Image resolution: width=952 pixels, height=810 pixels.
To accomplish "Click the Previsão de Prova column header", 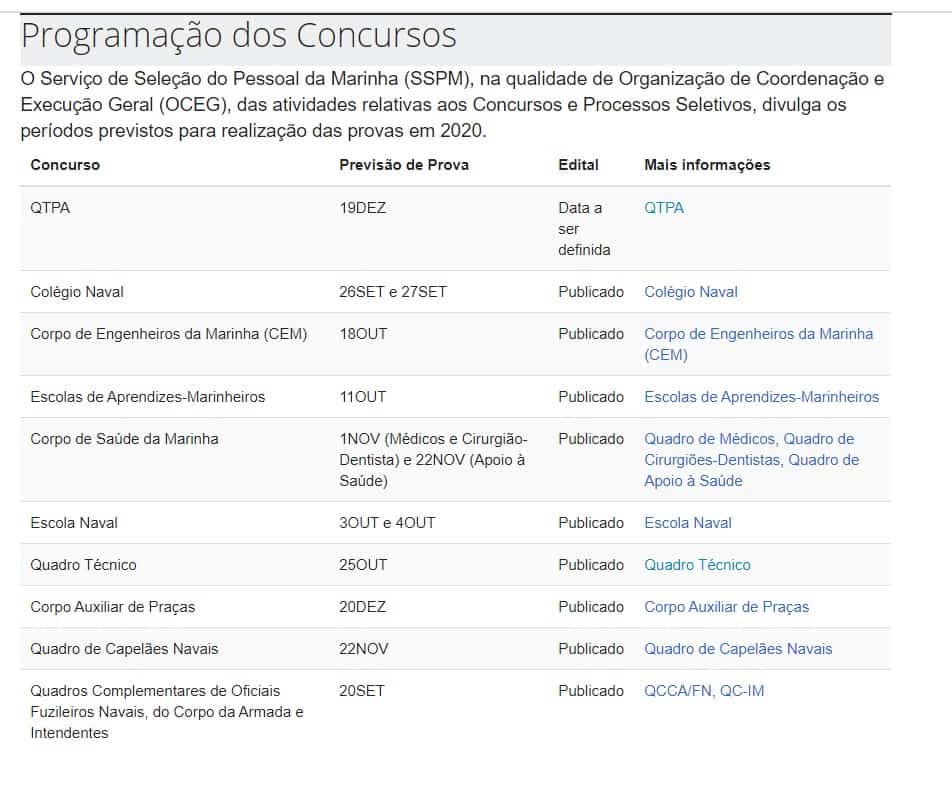I will coord(404,165).
